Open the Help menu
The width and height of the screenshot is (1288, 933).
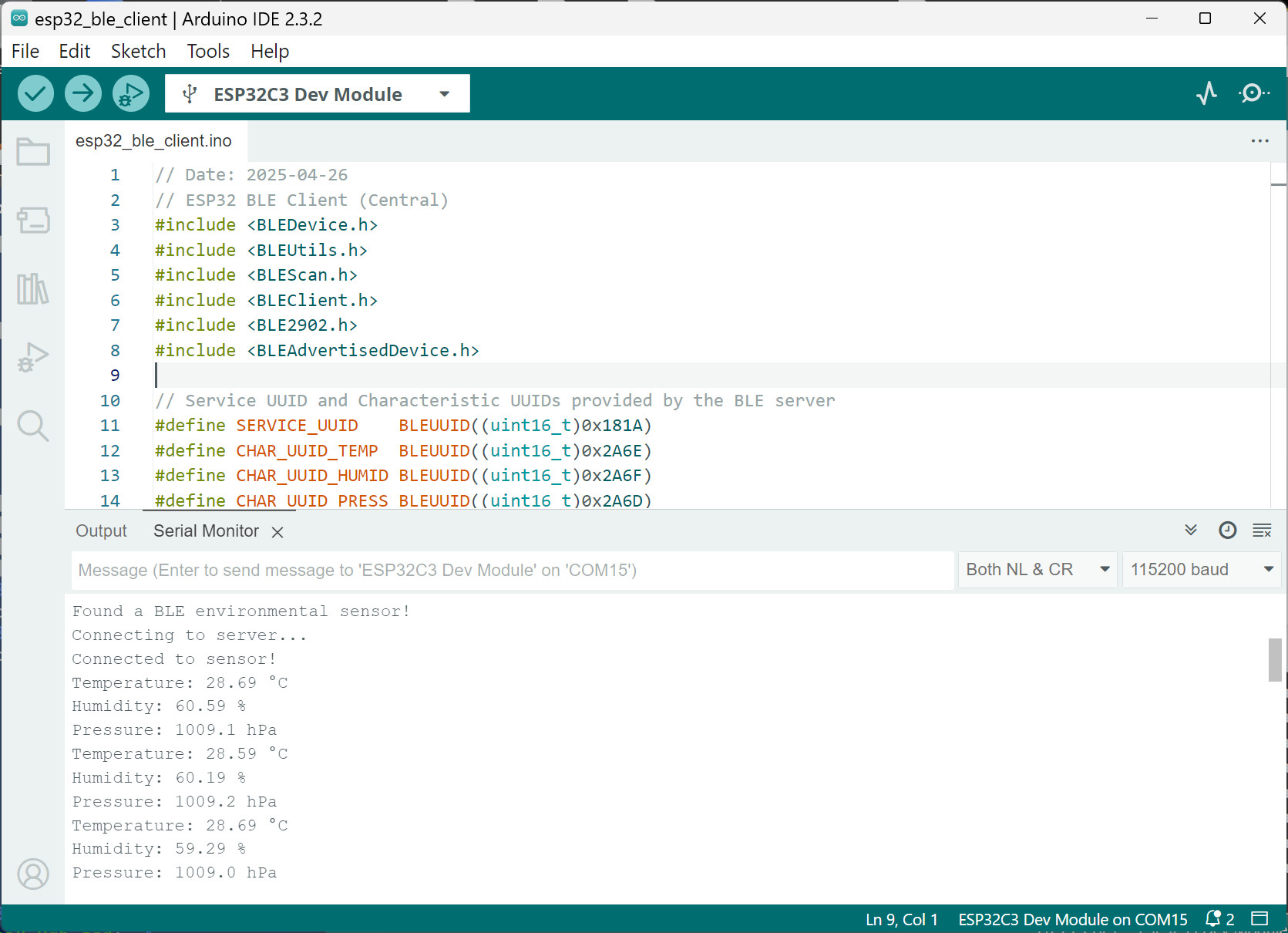coord(270,52)
